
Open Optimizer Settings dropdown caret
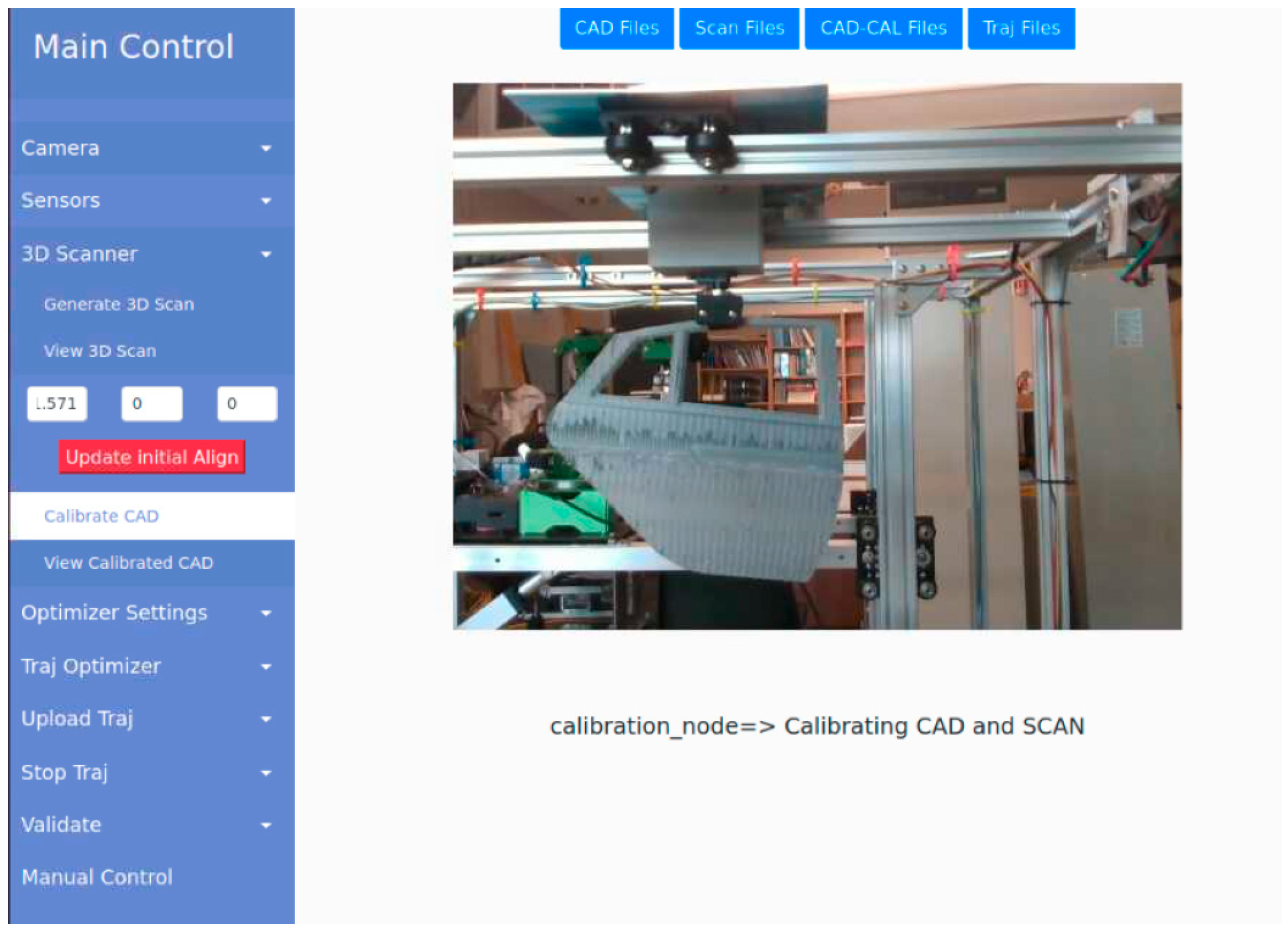pos(266,613)
